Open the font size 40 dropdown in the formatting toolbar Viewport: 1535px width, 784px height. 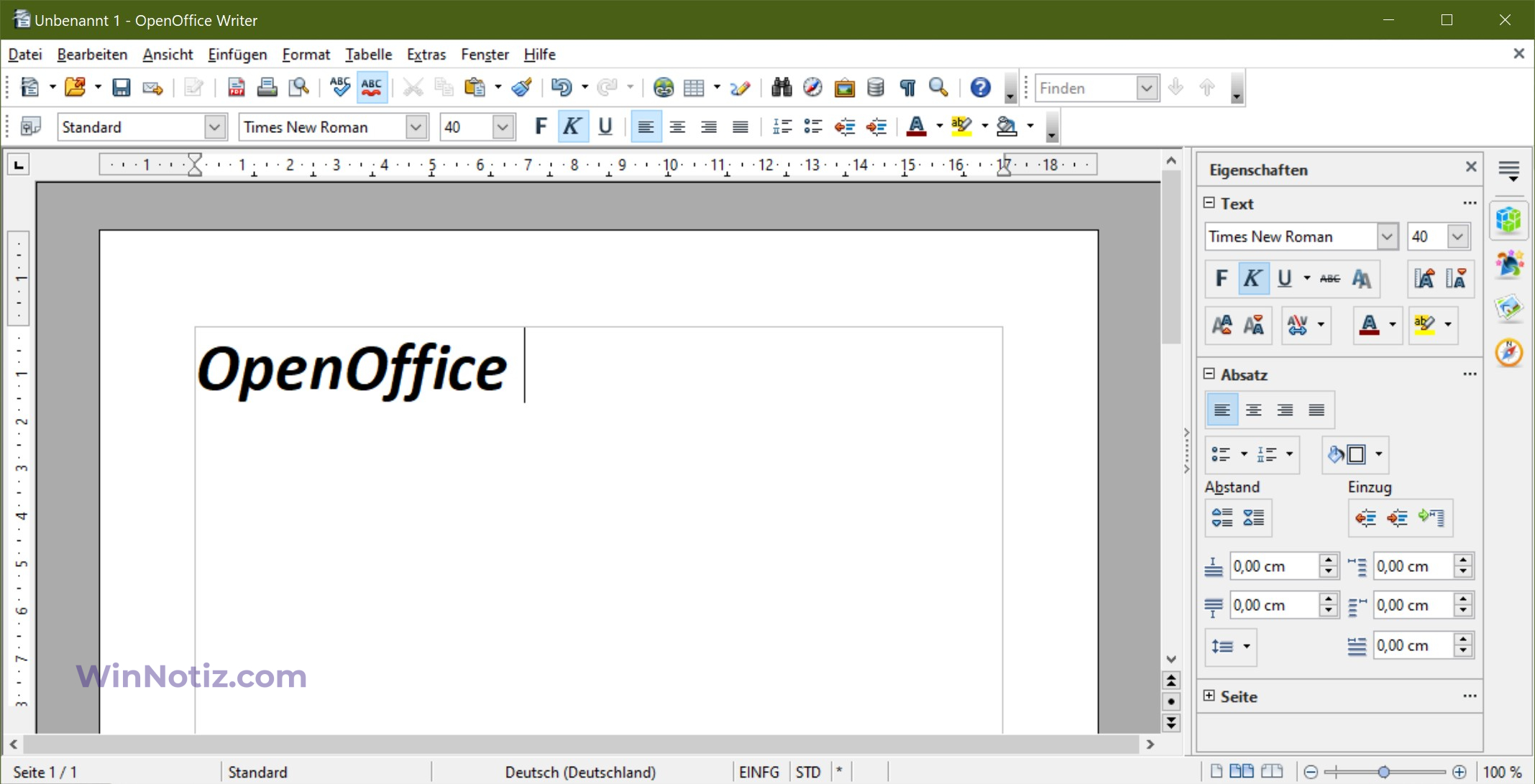pos(503,127)
